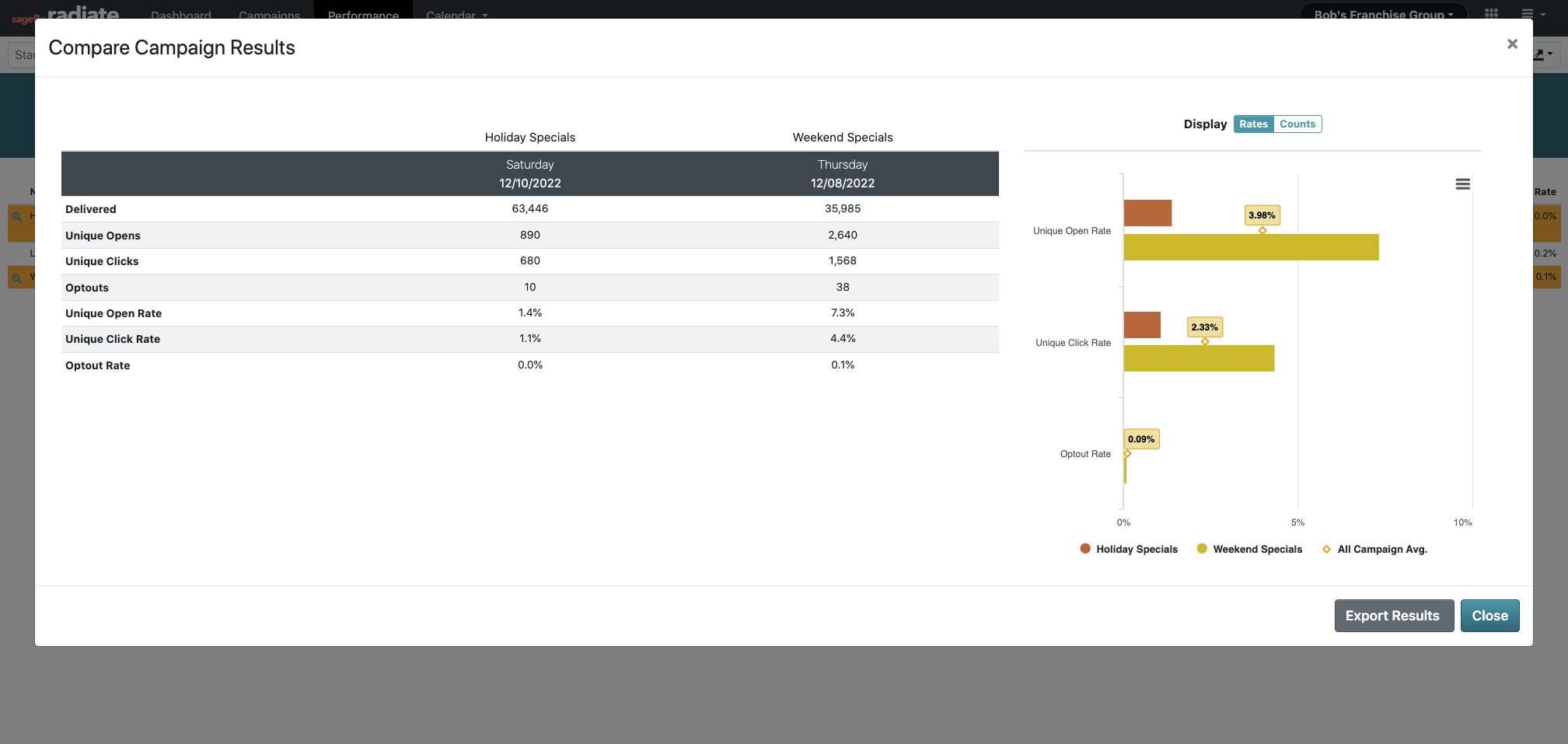Screen dimensions: 1568x744
Task: Click the Optout Rate table row label
Action: (98, 365)
